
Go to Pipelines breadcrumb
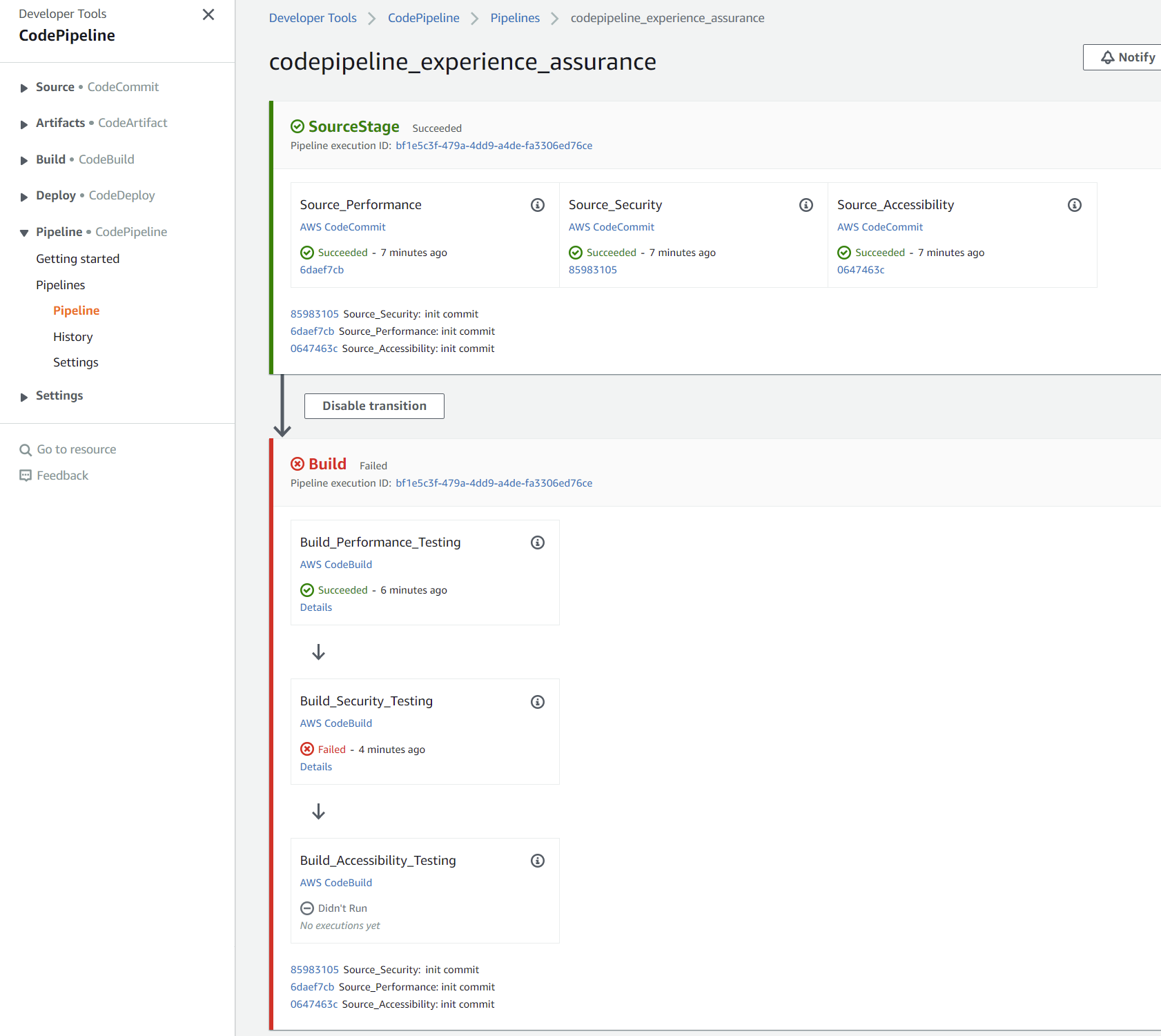(515, 18)
